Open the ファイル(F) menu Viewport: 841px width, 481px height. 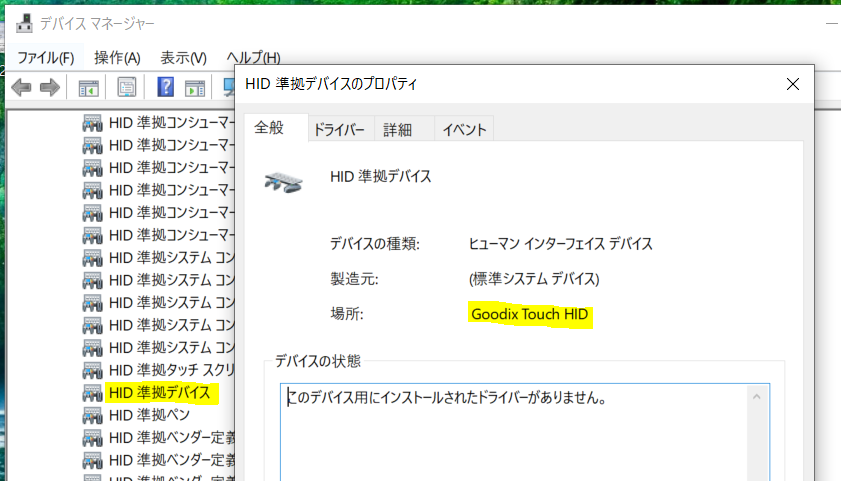(46, 57)
